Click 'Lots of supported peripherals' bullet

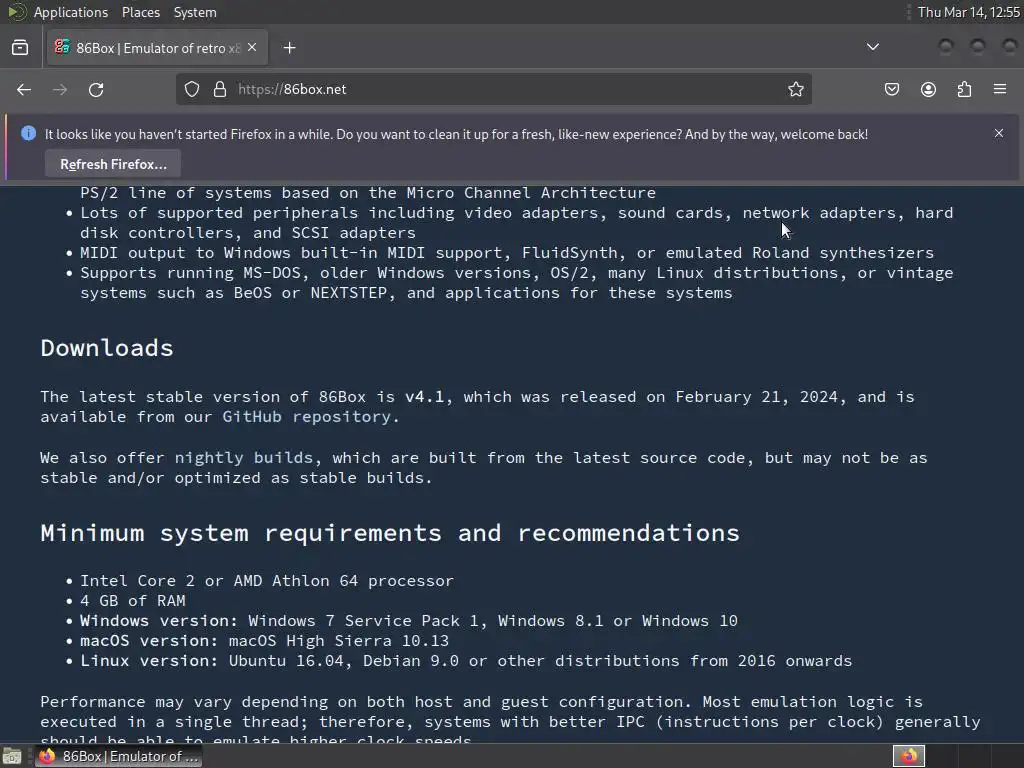click(517, 223)
